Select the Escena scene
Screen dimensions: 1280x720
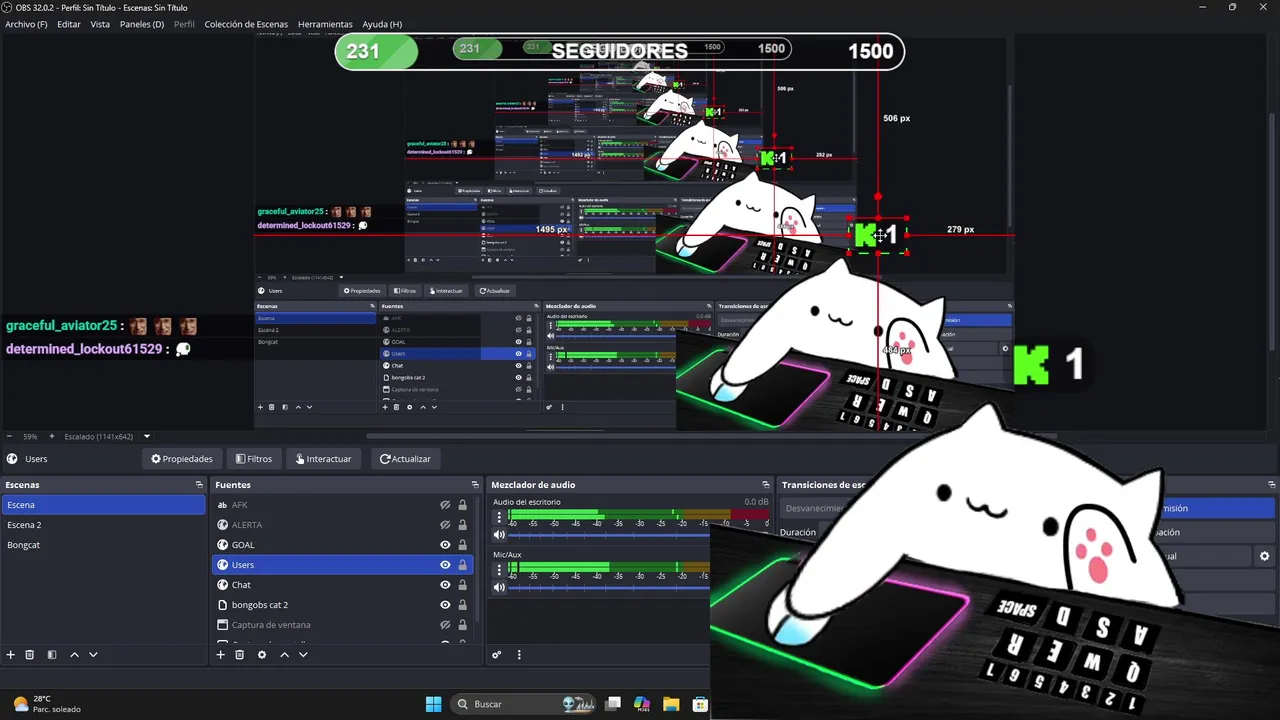tap(103, 505)
